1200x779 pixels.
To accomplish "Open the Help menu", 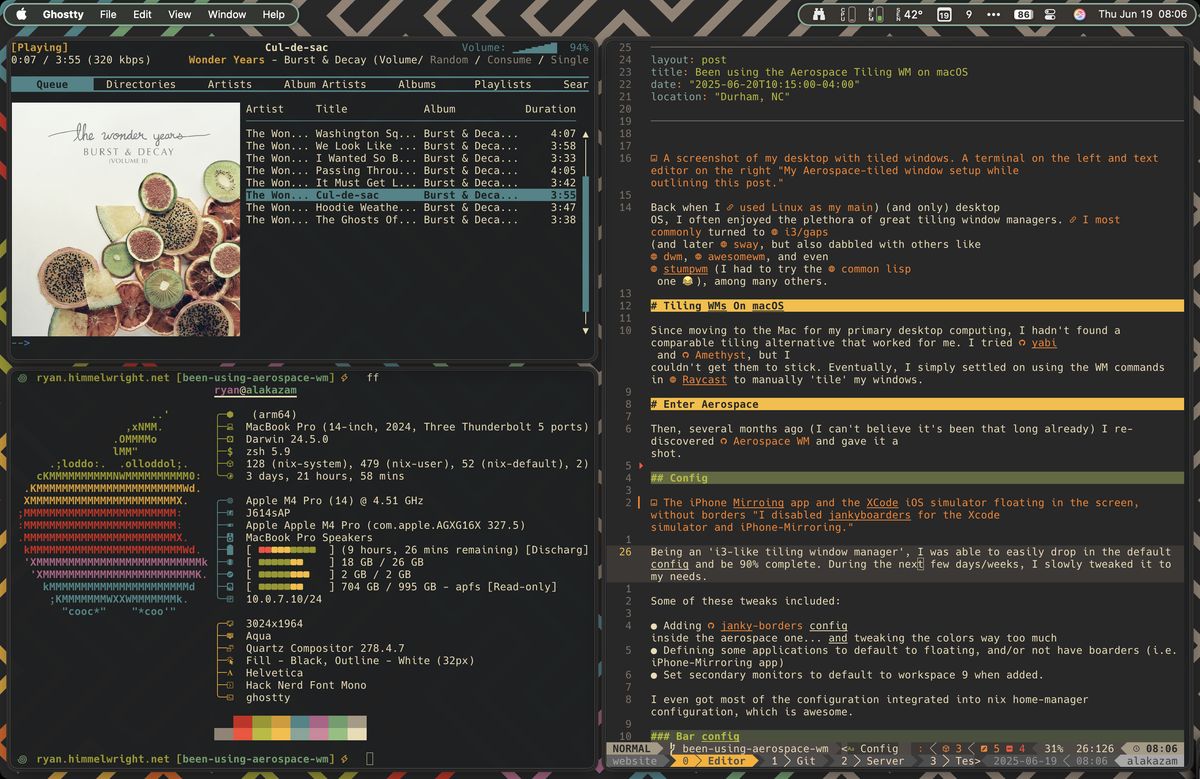I will coord(273,15).
